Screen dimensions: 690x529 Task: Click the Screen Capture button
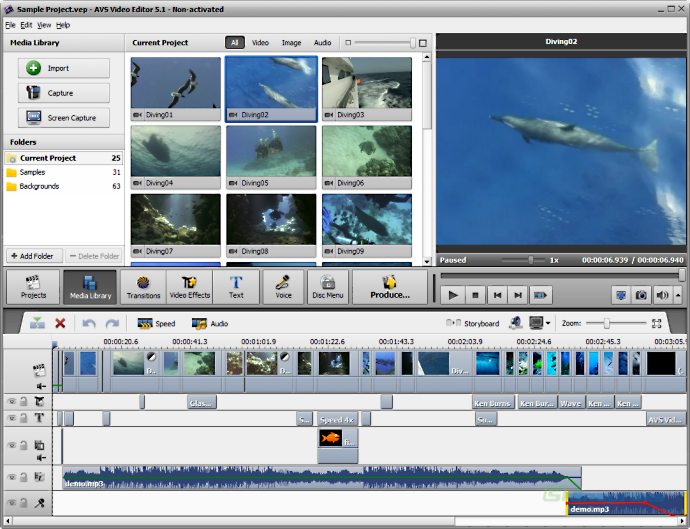(x=64, y=118)
